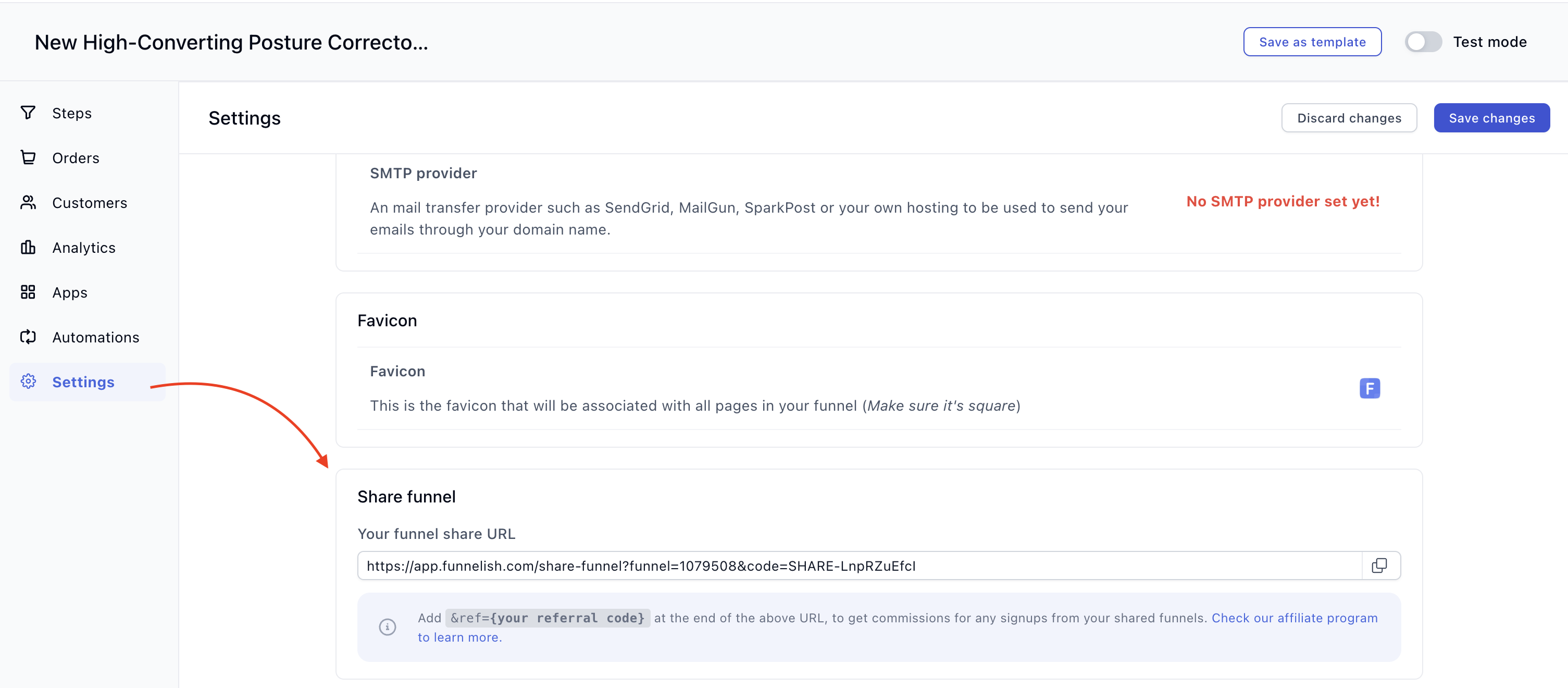
Task: Click the Automations loop icon
Action: pos(28,337)
